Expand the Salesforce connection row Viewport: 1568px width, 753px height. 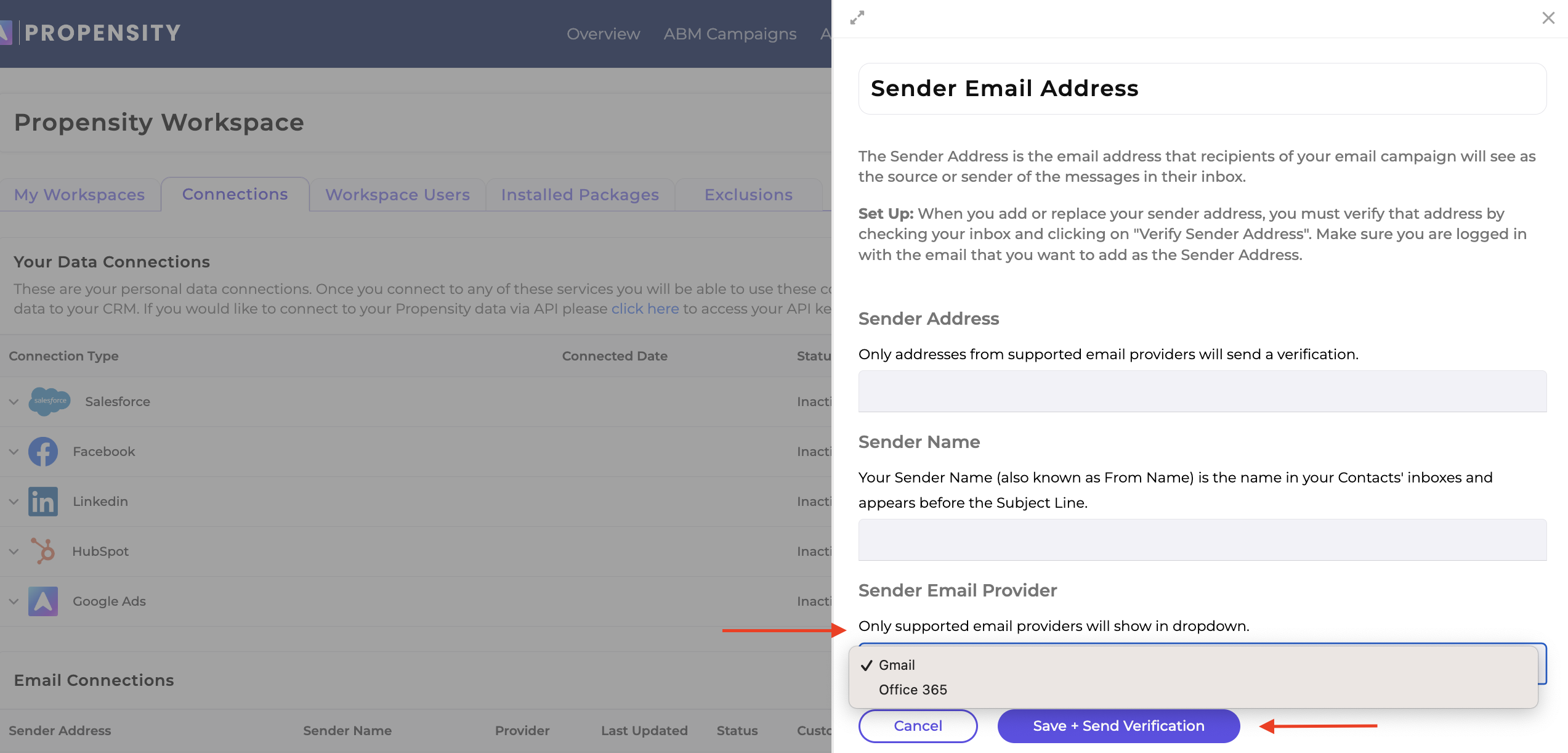(14, 402)
